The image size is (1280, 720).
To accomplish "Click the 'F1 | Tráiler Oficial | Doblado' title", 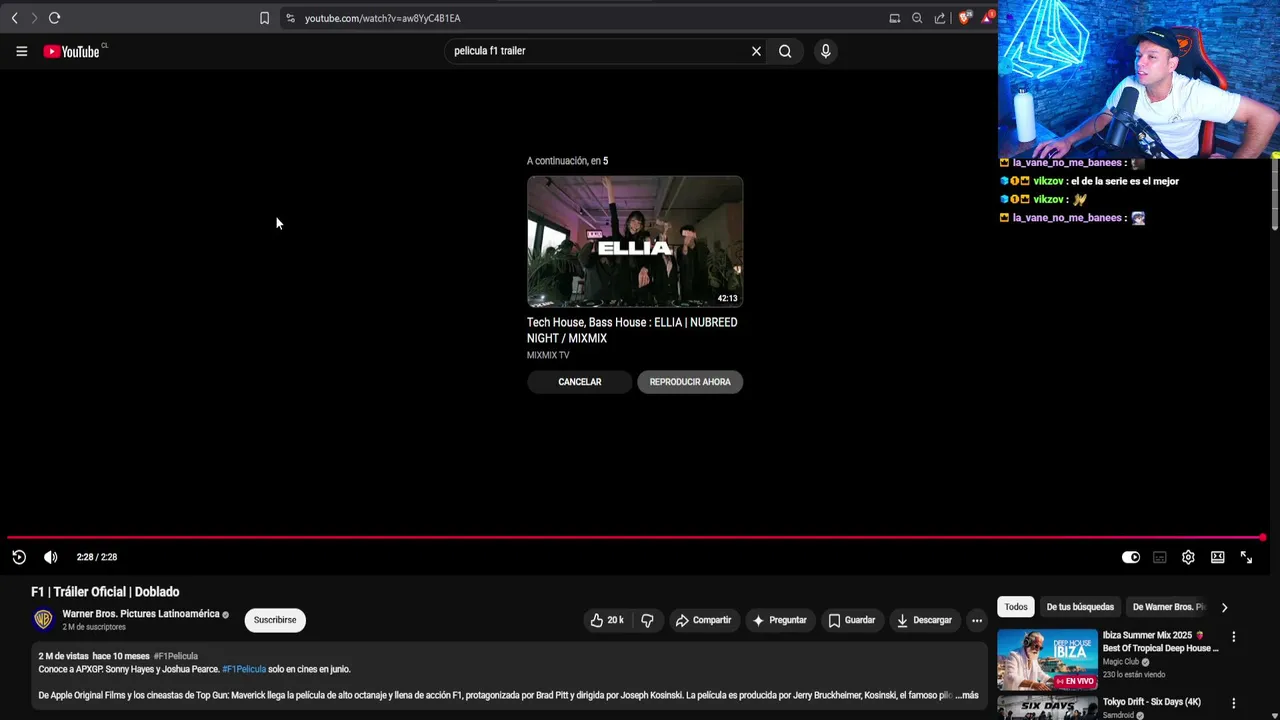I will pyautogui.click(x=105, y=592).
